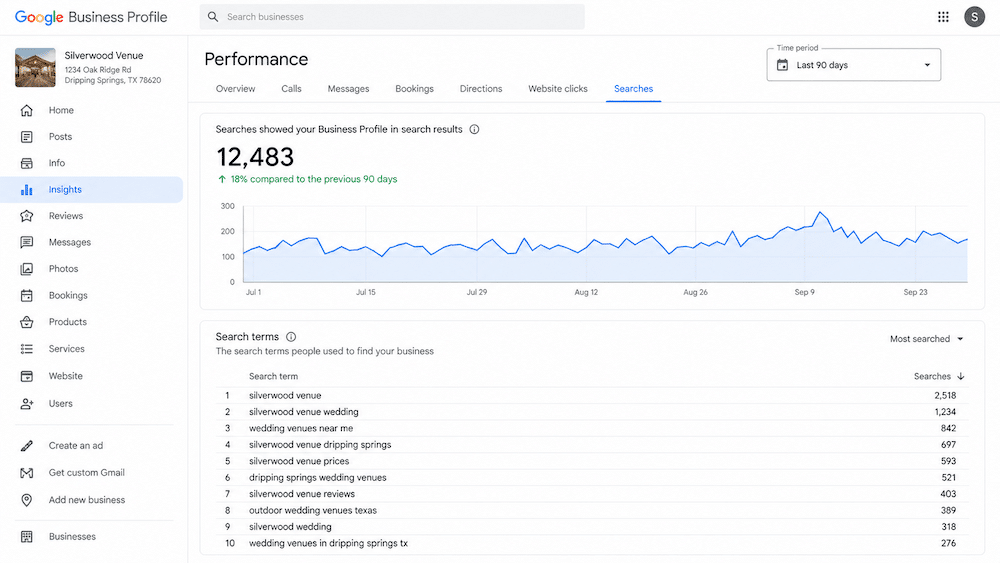Open the Website browser icon
The height and width of the screenshot is (563, 1000).
point(26,376)
